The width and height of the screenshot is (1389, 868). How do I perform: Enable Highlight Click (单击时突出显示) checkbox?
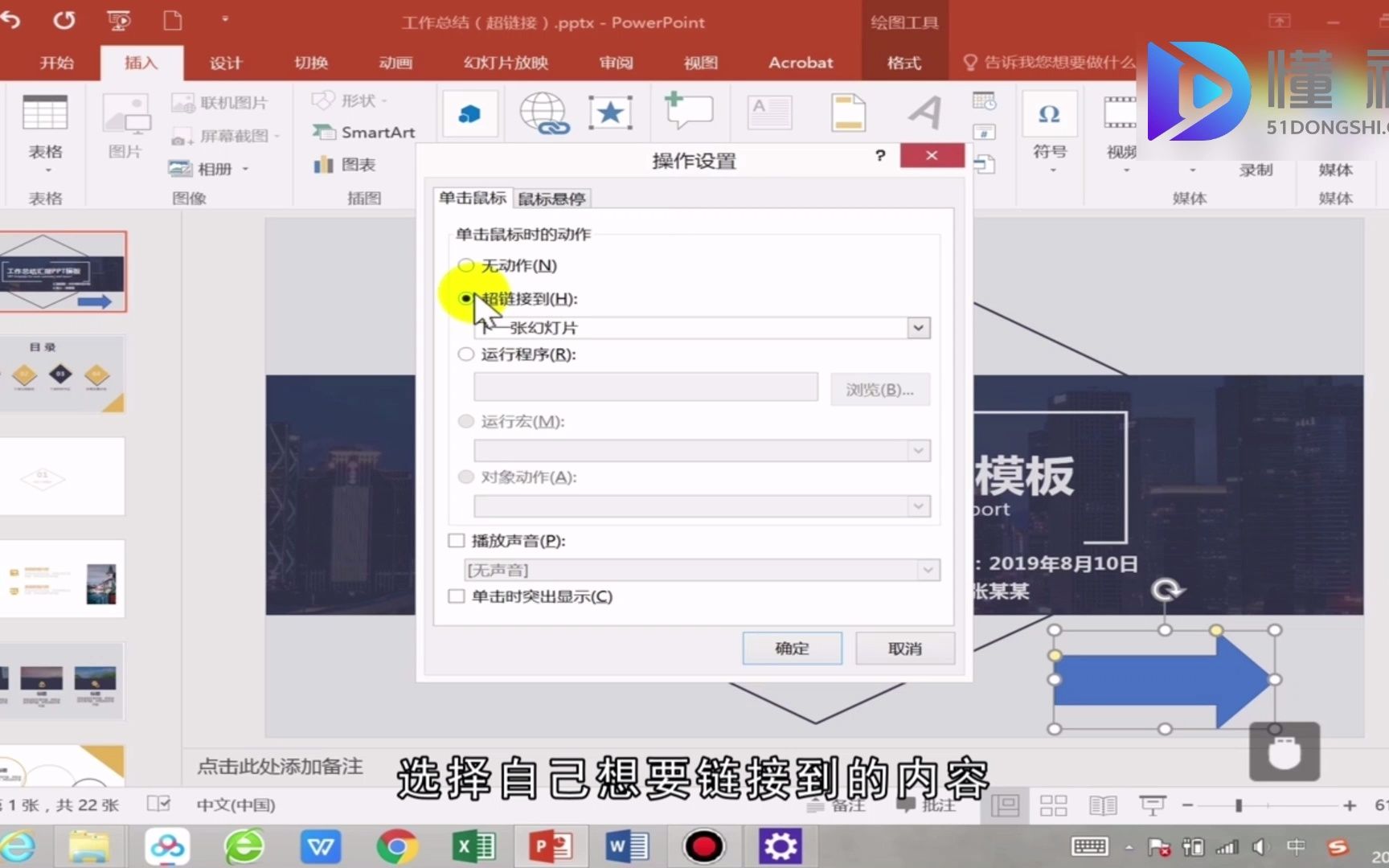tap(457, 596)
